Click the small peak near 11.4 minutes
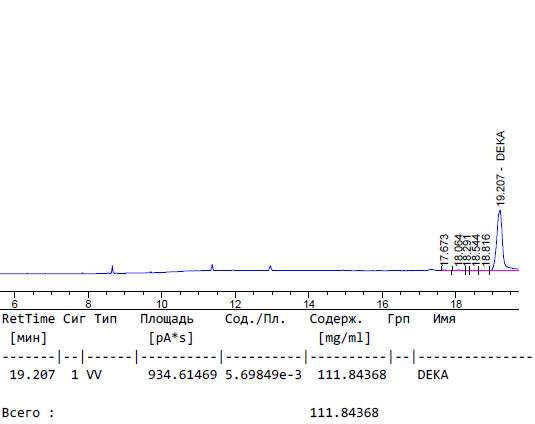The height and width of the screenshot is (424, 535). tap(212, 267)
